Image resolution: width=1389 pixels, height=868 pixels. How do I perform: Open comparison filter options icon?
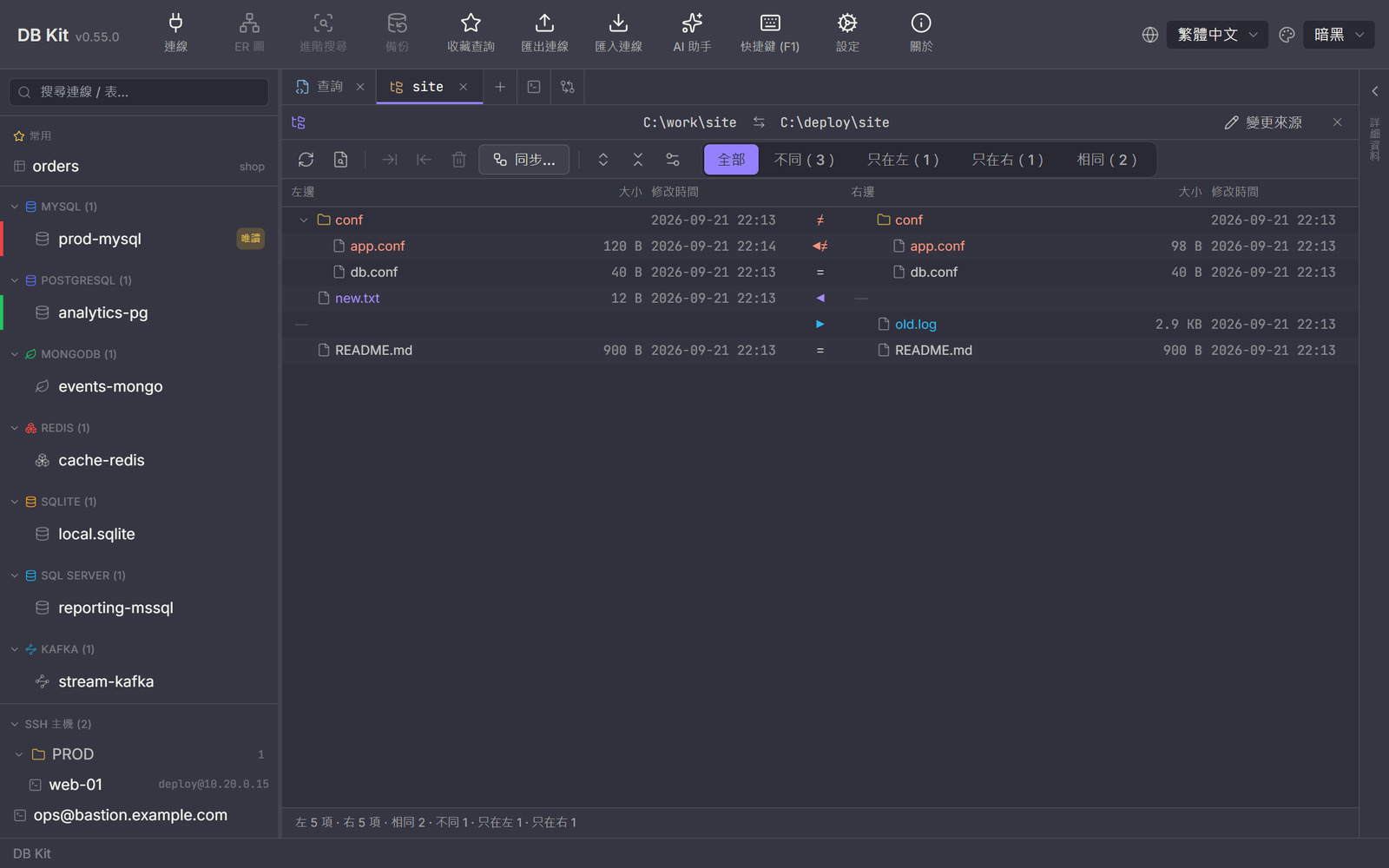click(673, 160)
